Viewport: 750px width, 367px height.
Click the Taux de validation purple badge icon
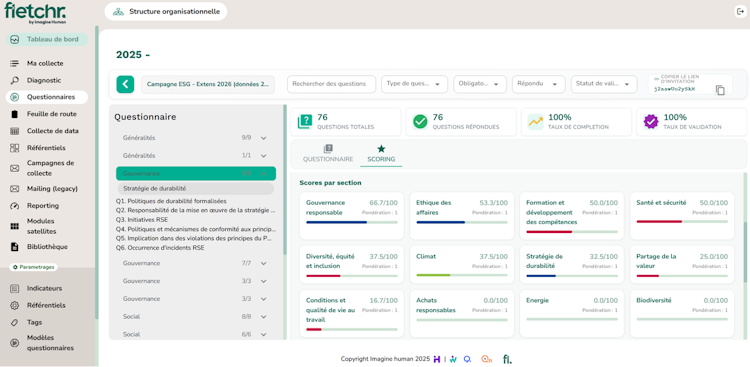pos(651,122)
